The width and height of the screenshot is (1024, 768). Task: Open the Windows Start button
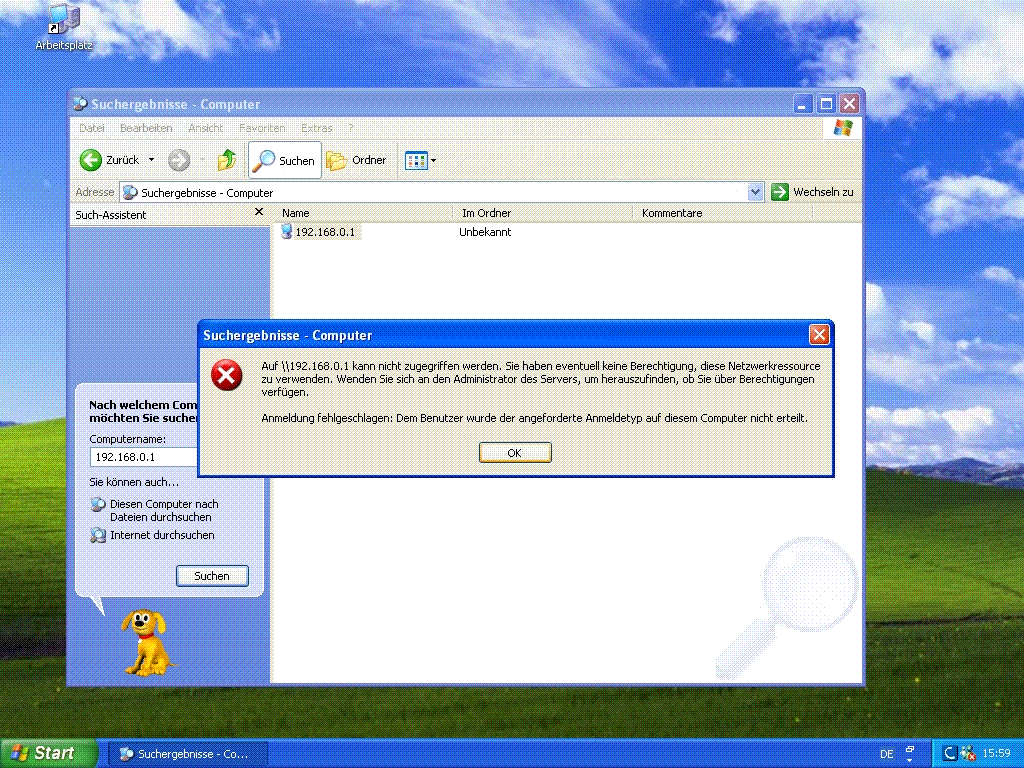pos(48,753)
